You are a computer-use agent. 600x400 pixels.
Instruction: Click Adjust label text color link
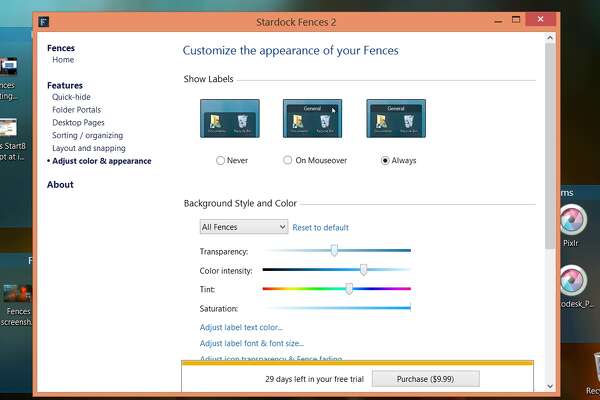(241, 328)
